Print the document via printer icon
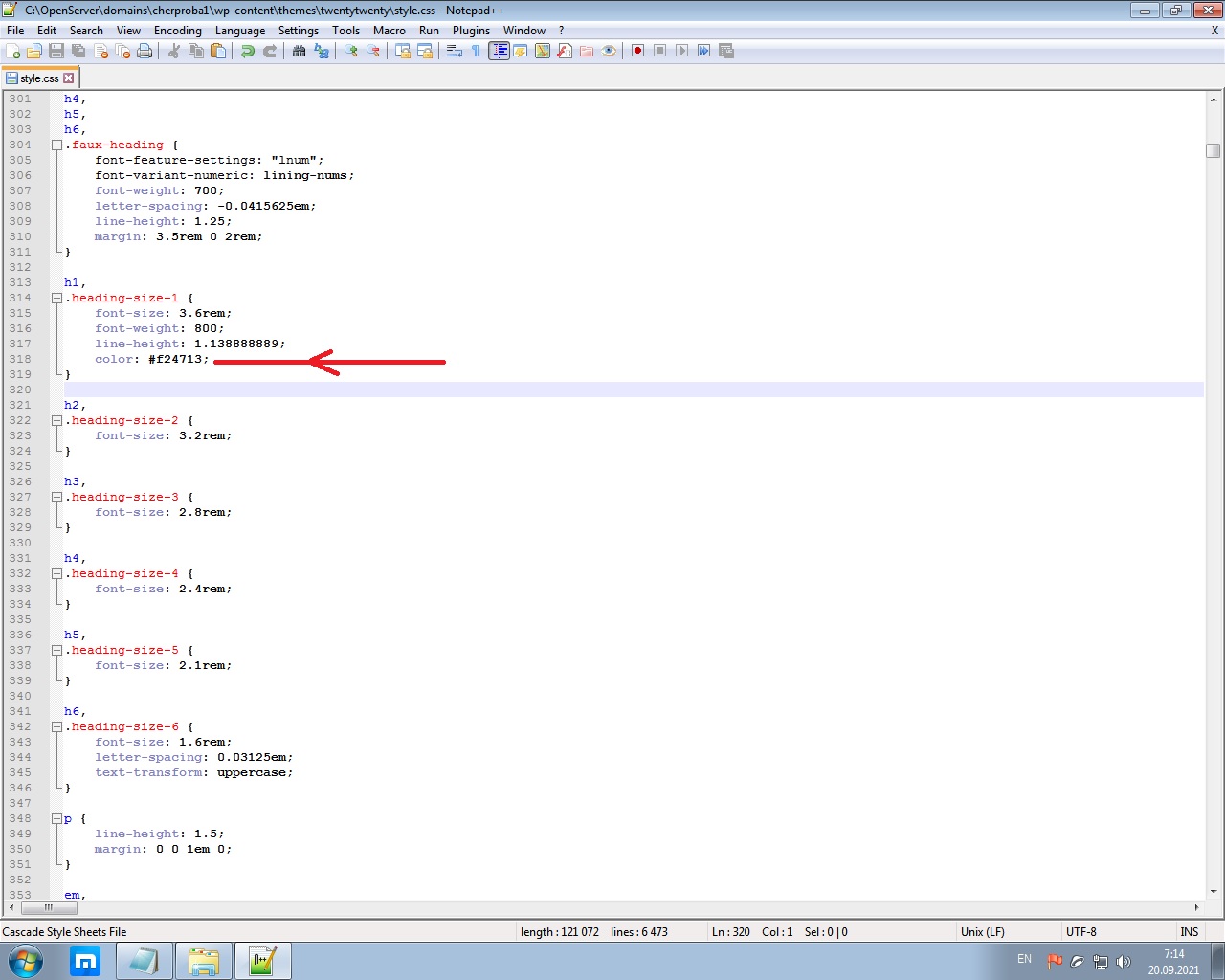The width and height of the screenshot is (1225, 980). [145, 51]
